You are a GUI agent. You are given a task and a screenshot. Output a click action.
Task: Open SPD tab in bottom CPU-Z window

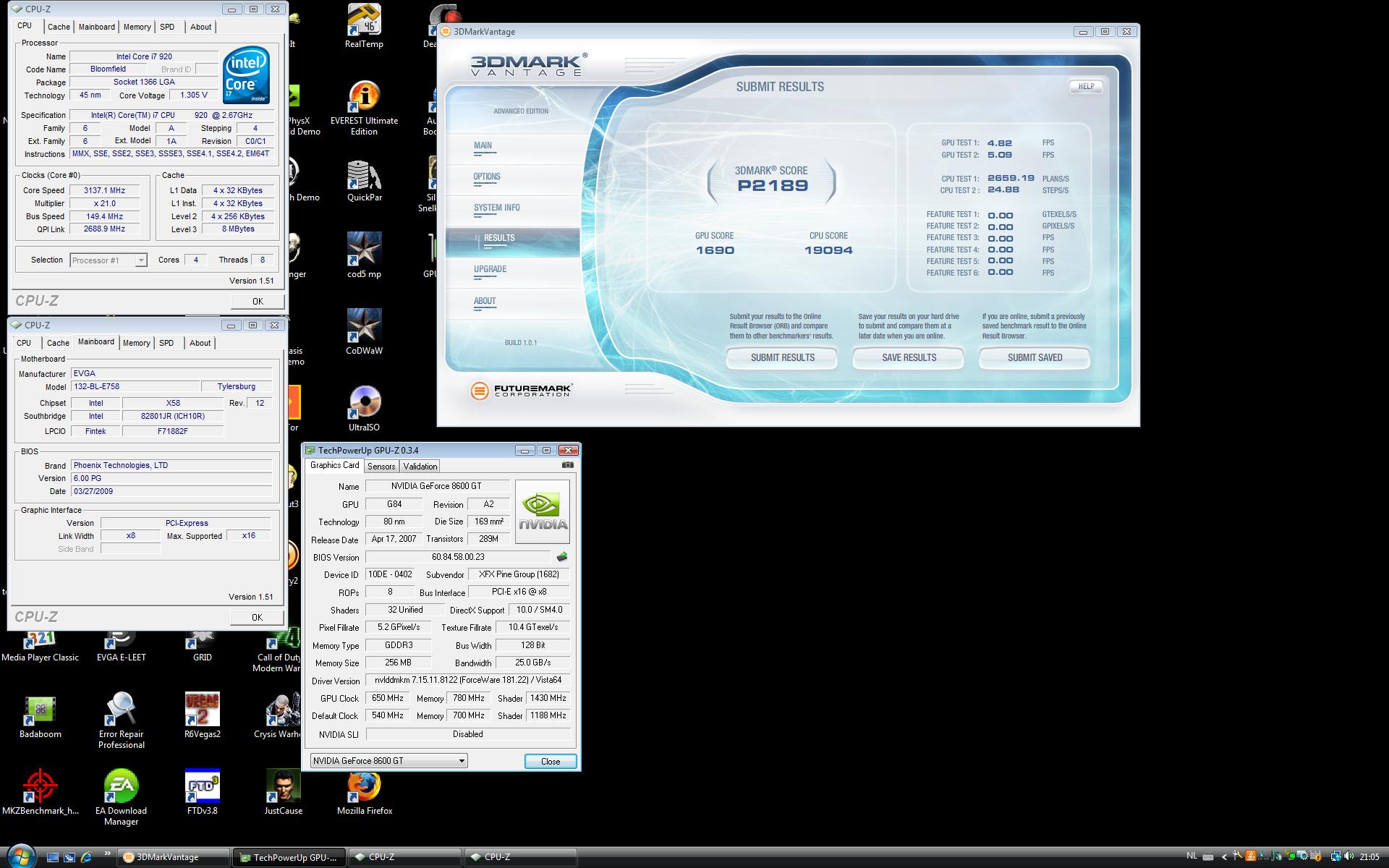(x=166, y=343)
